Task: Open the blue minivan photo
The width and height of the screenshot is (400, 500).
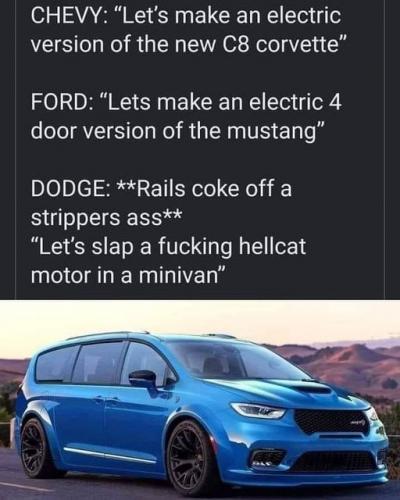Action: point(200,400)
